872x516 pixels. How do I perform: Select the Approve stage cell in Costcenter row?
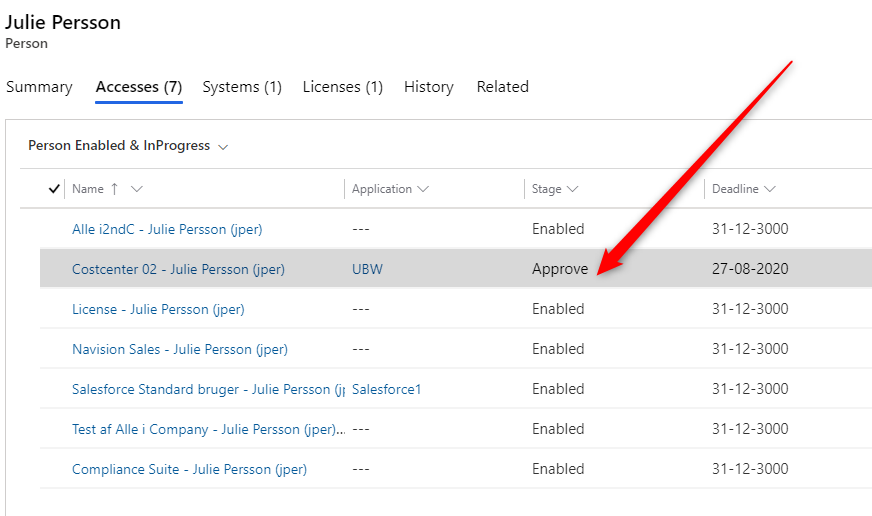click(x=560, y=269)
